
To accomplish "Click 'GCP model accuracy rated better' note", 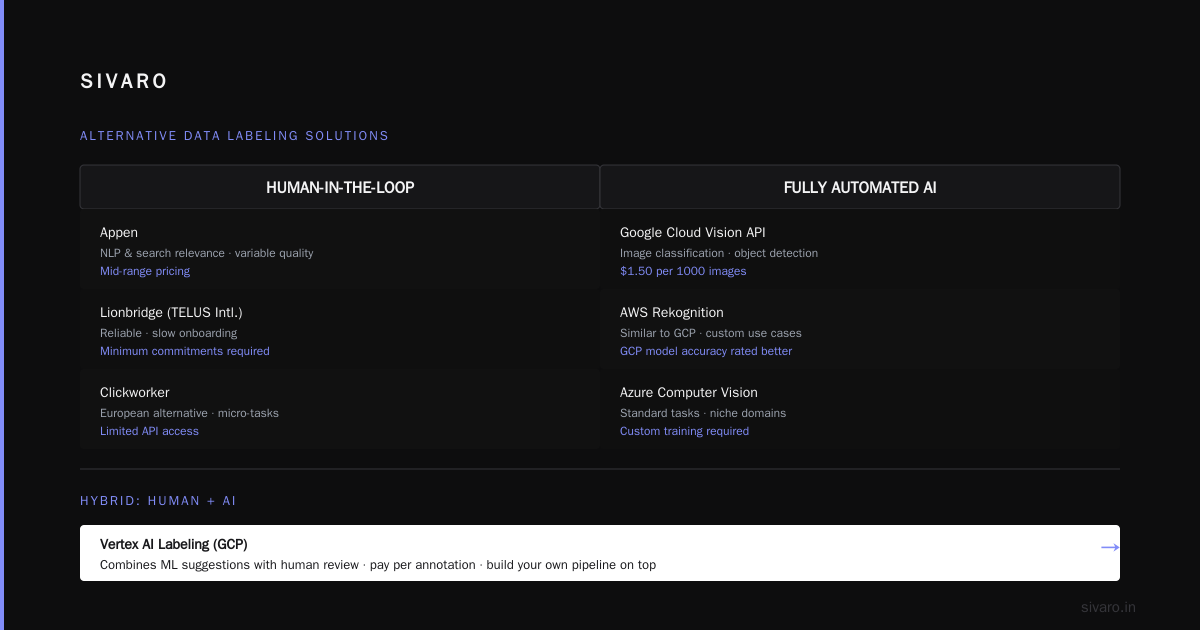I will (x=706, y=351).
